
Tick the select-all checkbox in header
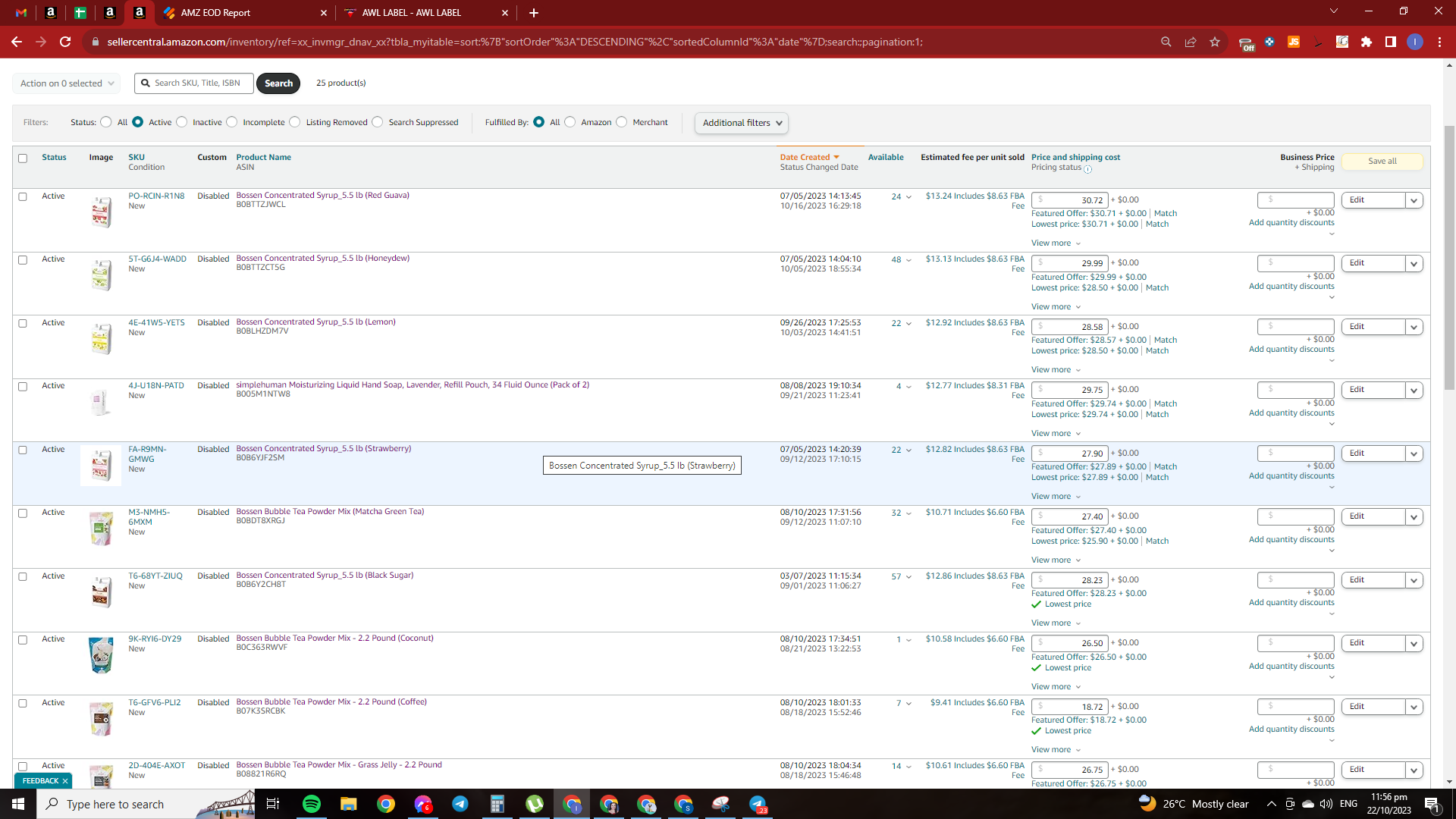tap(23, 158)
